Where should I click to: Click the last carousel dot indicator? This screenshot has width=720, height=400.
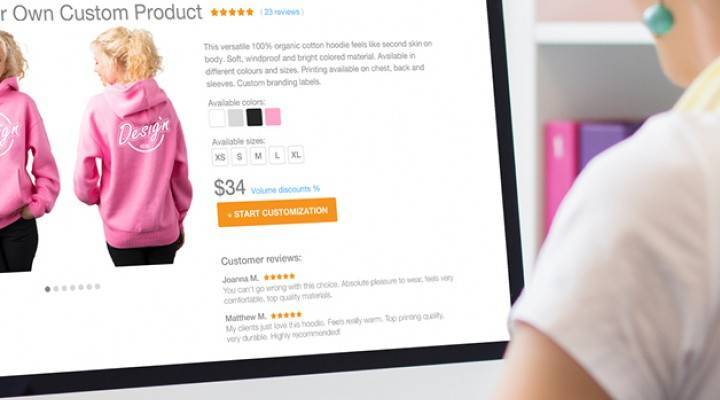click(x=97, y=287)
